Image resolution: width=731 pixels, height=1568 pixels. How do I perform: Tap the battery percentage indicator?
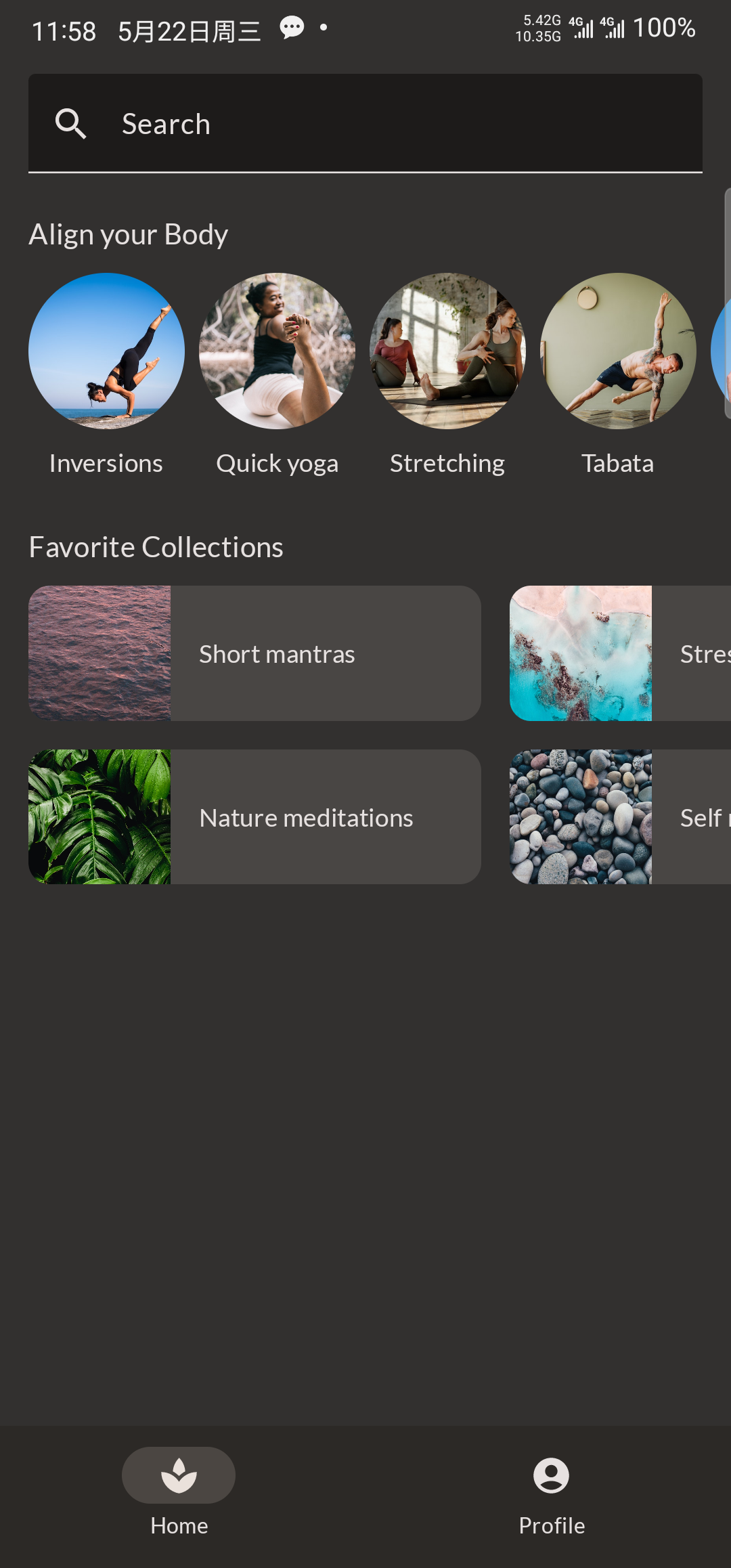[x=663, y=28]
